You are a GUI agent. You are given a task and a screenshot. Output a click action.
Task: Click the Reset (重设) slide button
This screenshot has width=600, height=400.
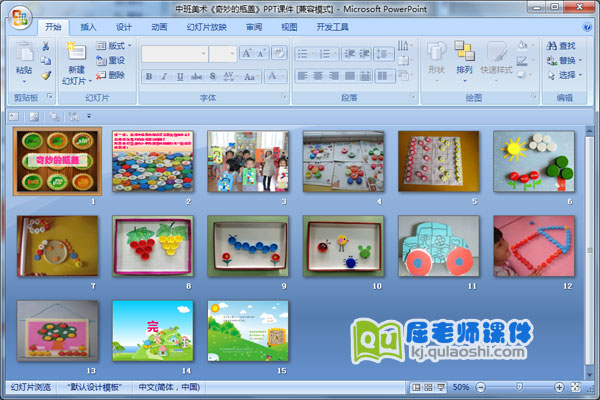[x=111, y=60]
